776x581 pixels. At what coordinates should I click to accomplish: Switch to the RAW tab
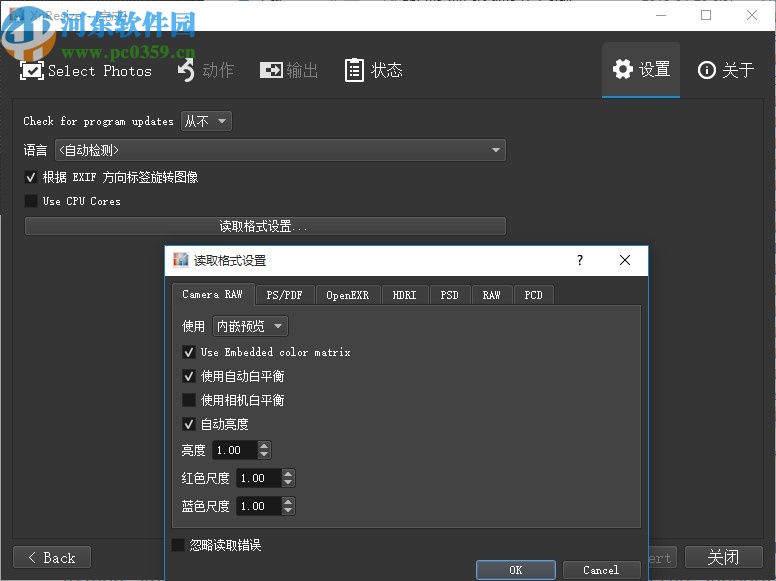tap(492, 295)
